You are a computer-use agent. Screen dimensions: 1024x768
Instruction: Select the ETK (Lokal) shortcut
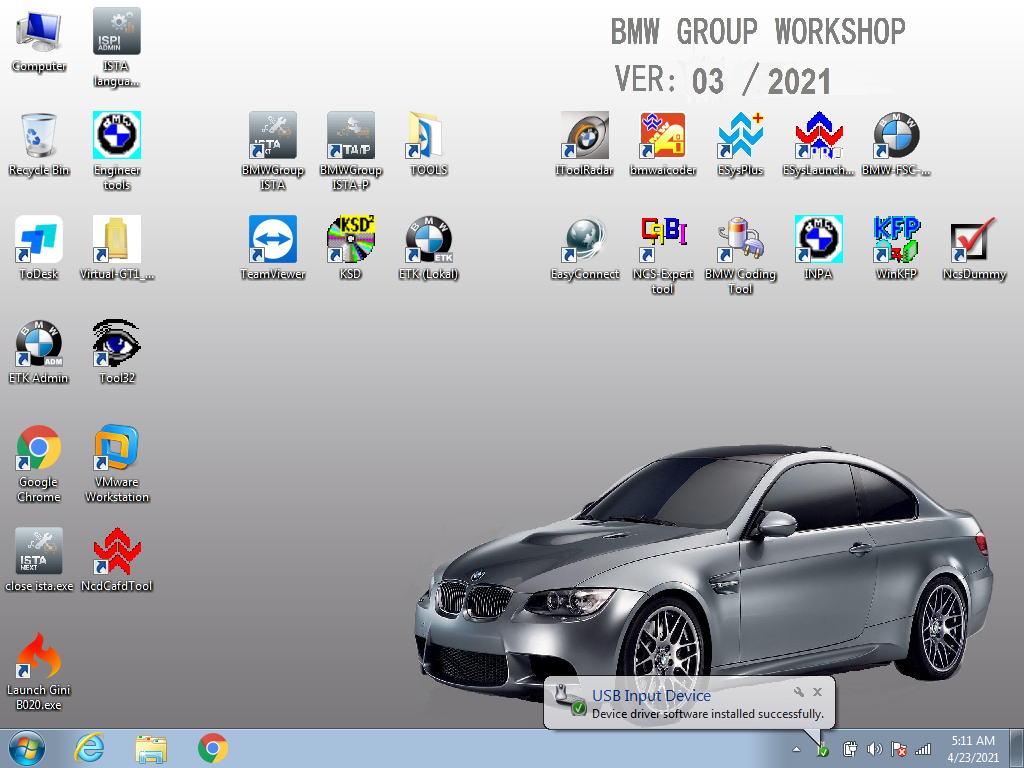[x=429, y=240]
